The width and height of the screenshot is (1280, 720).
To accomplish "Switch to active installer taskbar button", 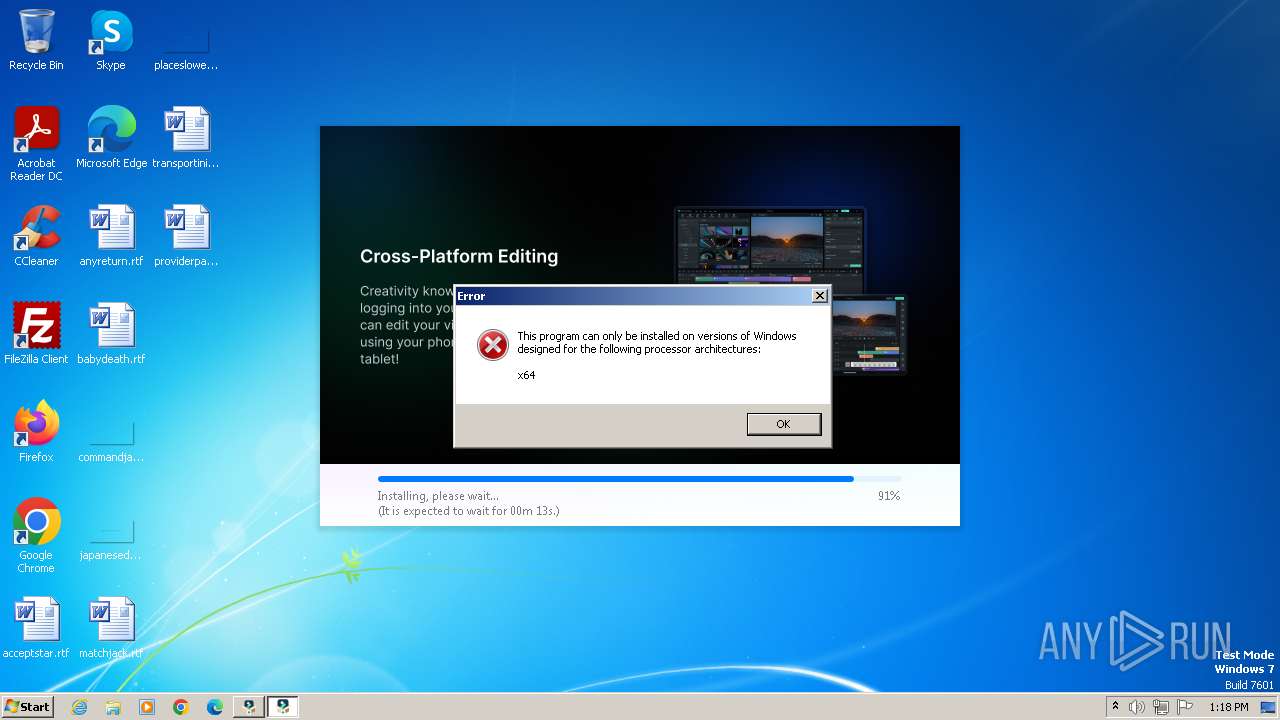I will 283,706.
